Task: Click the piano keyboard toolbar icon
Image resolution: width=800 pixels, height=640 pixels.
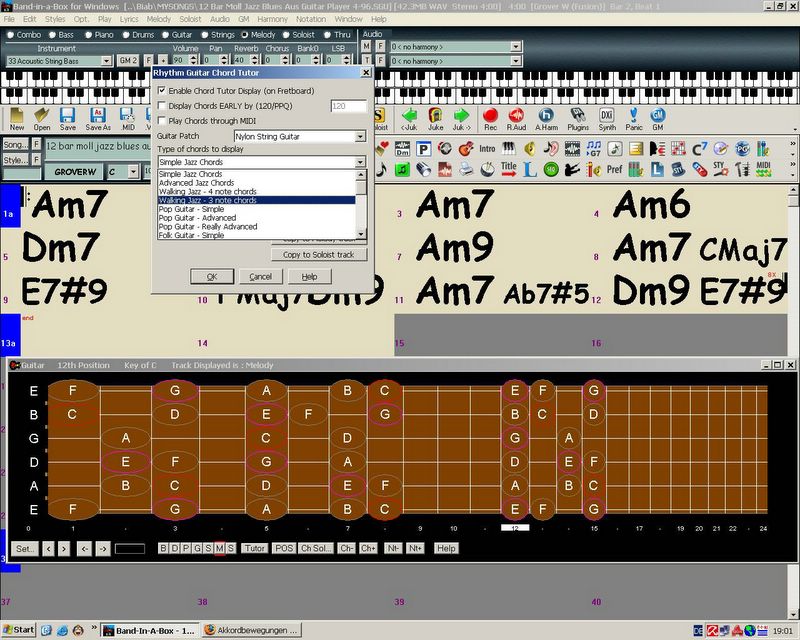Action: click(x=509, y=149)
